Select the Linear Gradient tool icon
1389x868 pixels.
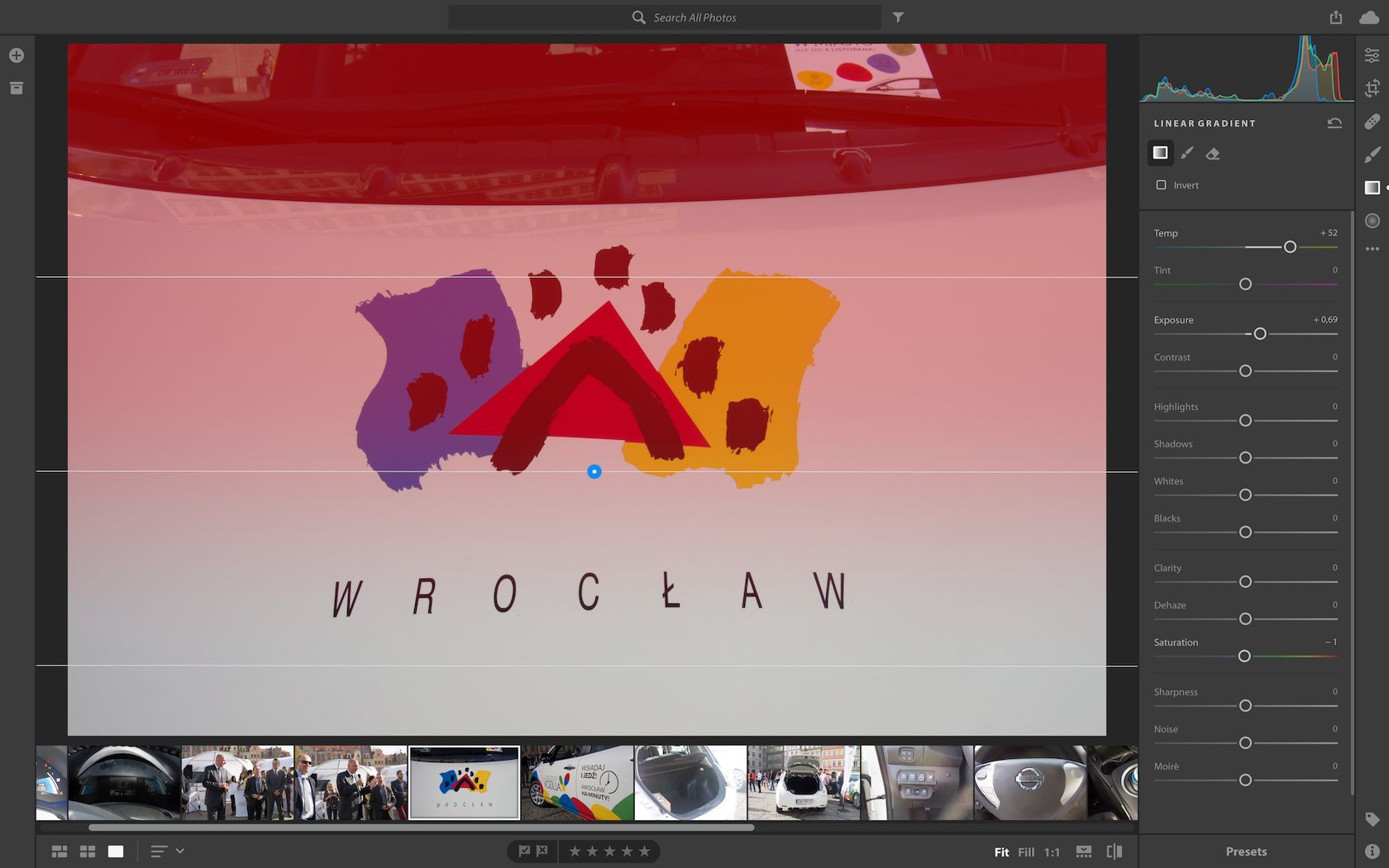[x=1372, y=188]
